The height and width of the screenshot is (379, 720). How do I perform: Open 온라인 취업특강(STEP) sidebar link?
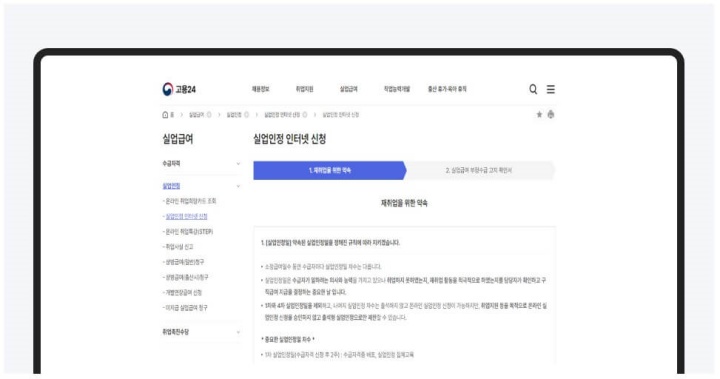(x=188, y=232)
